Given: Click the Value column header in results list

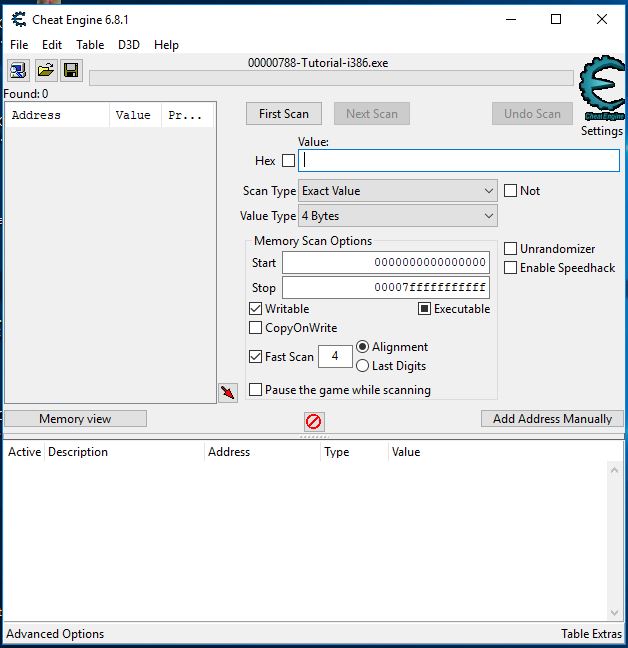Looking at the screenshot, I should point(136,115).
